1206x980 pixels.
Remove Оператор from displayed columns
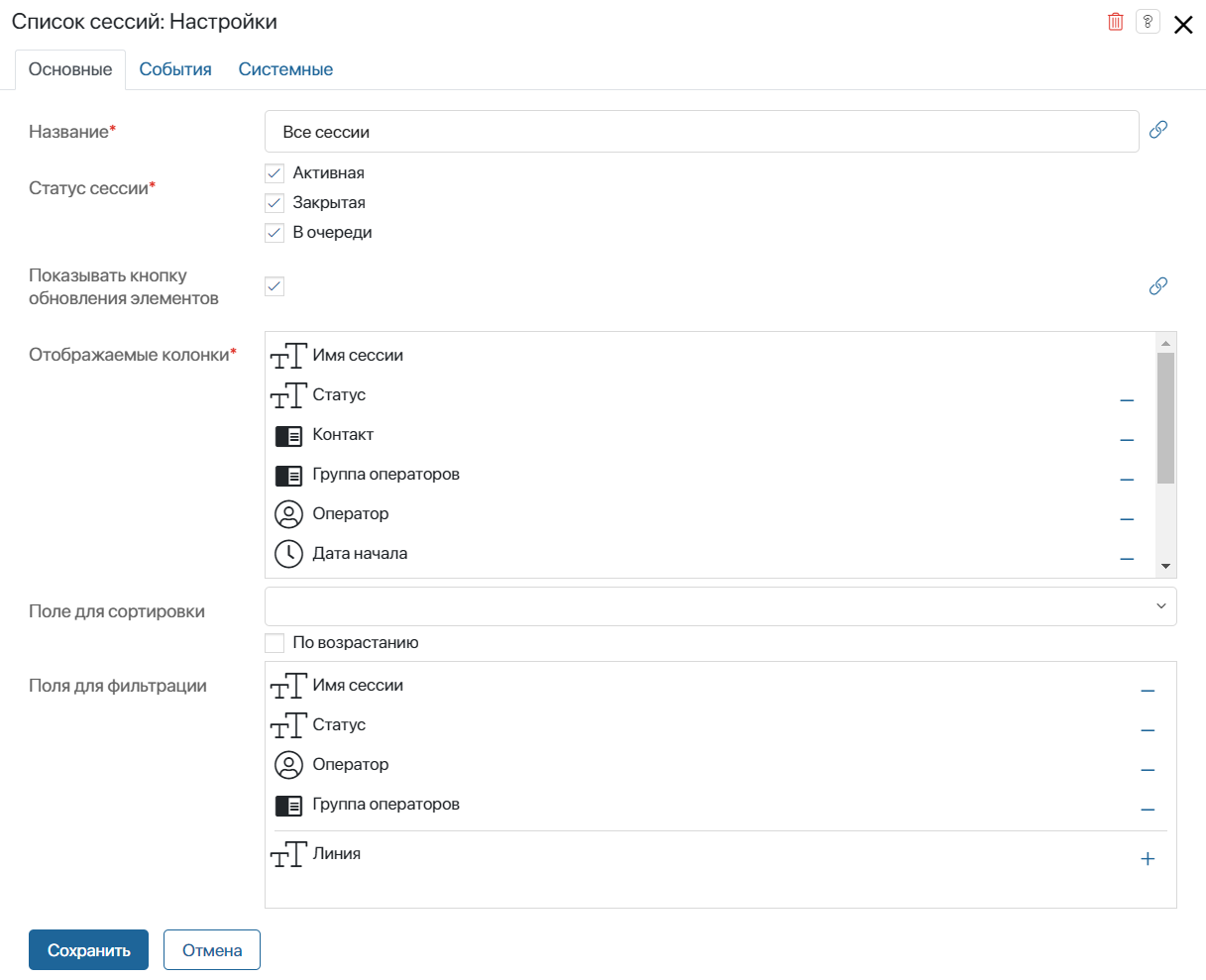pos(1127,519)
